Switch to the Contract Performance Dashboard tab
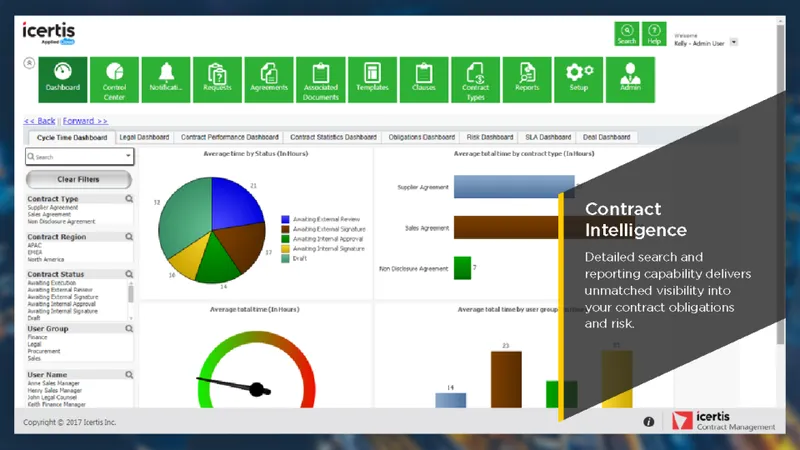Viewport: 800px width, 450px height. pyautogui.click(x=230, y=137)
